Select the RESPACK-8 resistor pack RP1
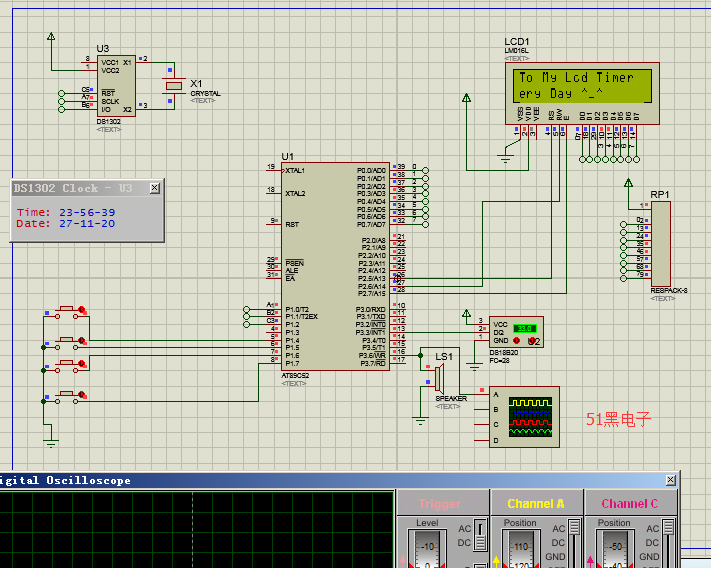 661,244
